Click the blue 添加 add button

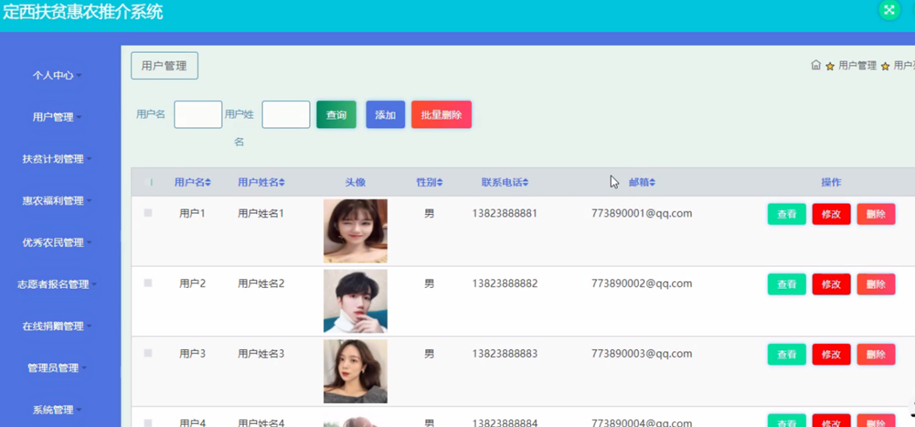pyautogui.click(x=385, y=114)
